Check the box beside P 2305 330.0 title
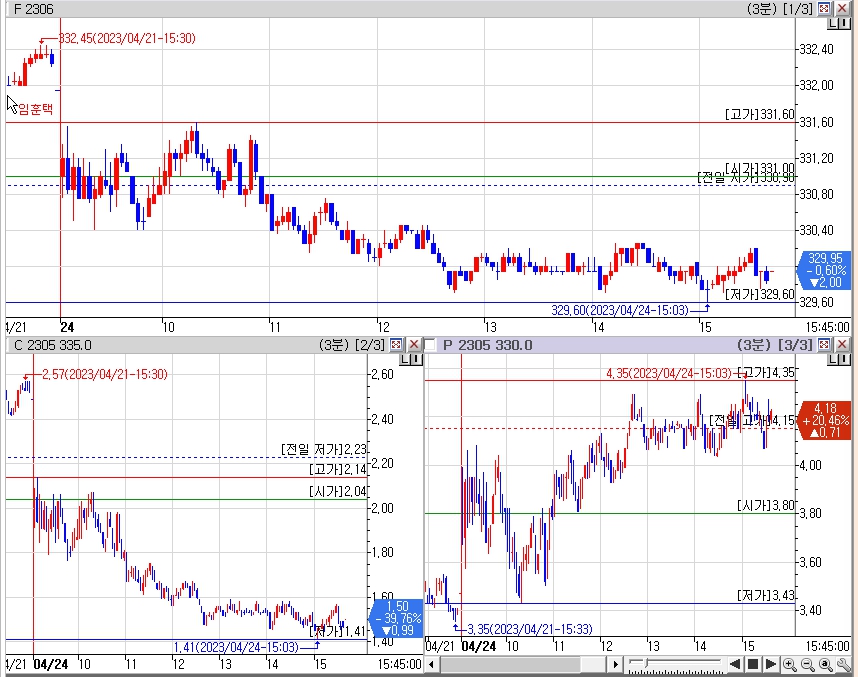Screen dimensions: 858x677 [430, 345]
